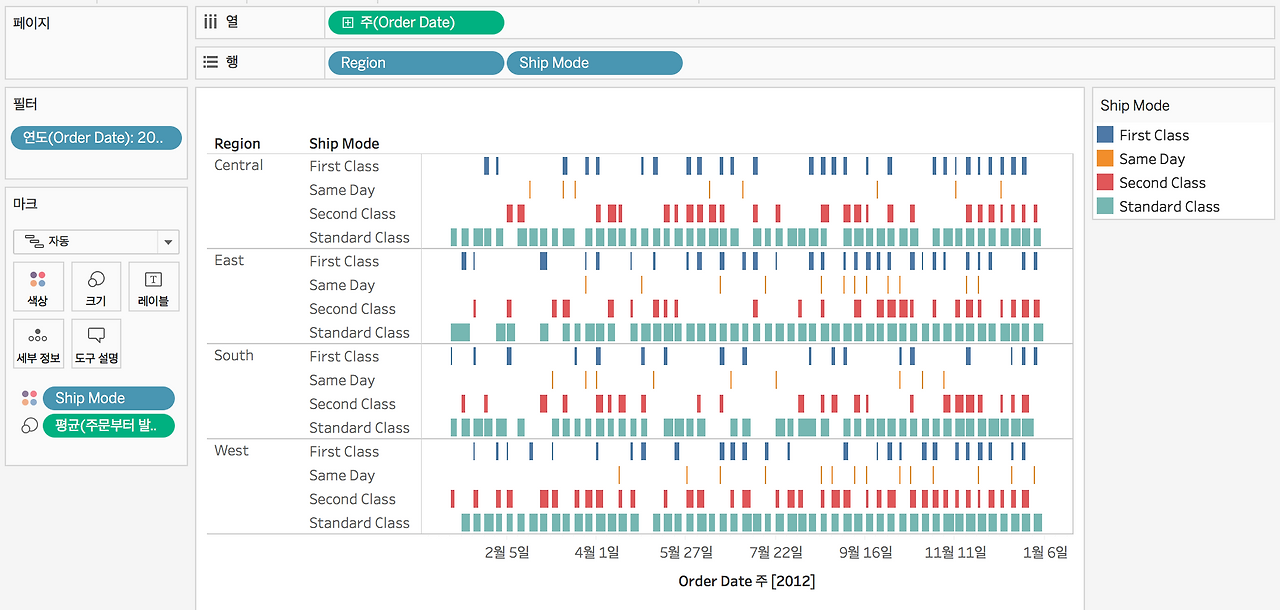
Task: Click the 4월 1일 axis tick label
Action: coord(597,552)
